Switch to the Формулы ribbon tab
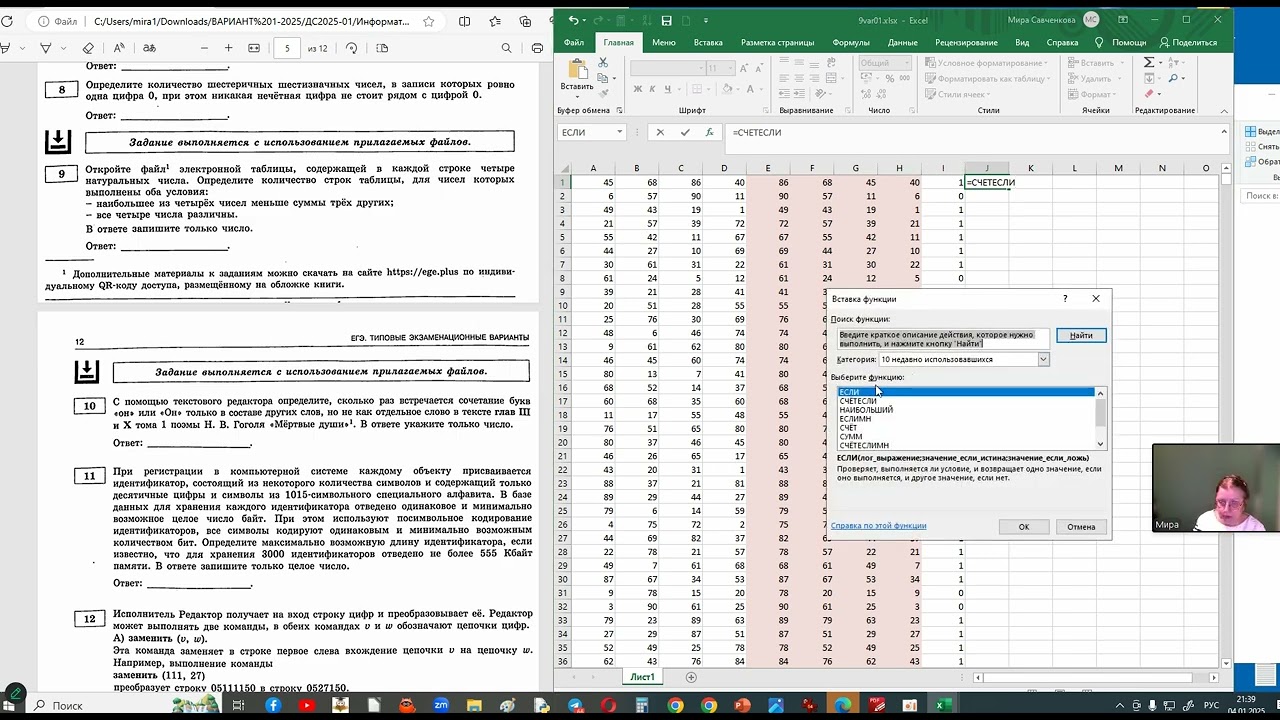The width and height of the screenshot is (1280, 720). click(851, 42)
